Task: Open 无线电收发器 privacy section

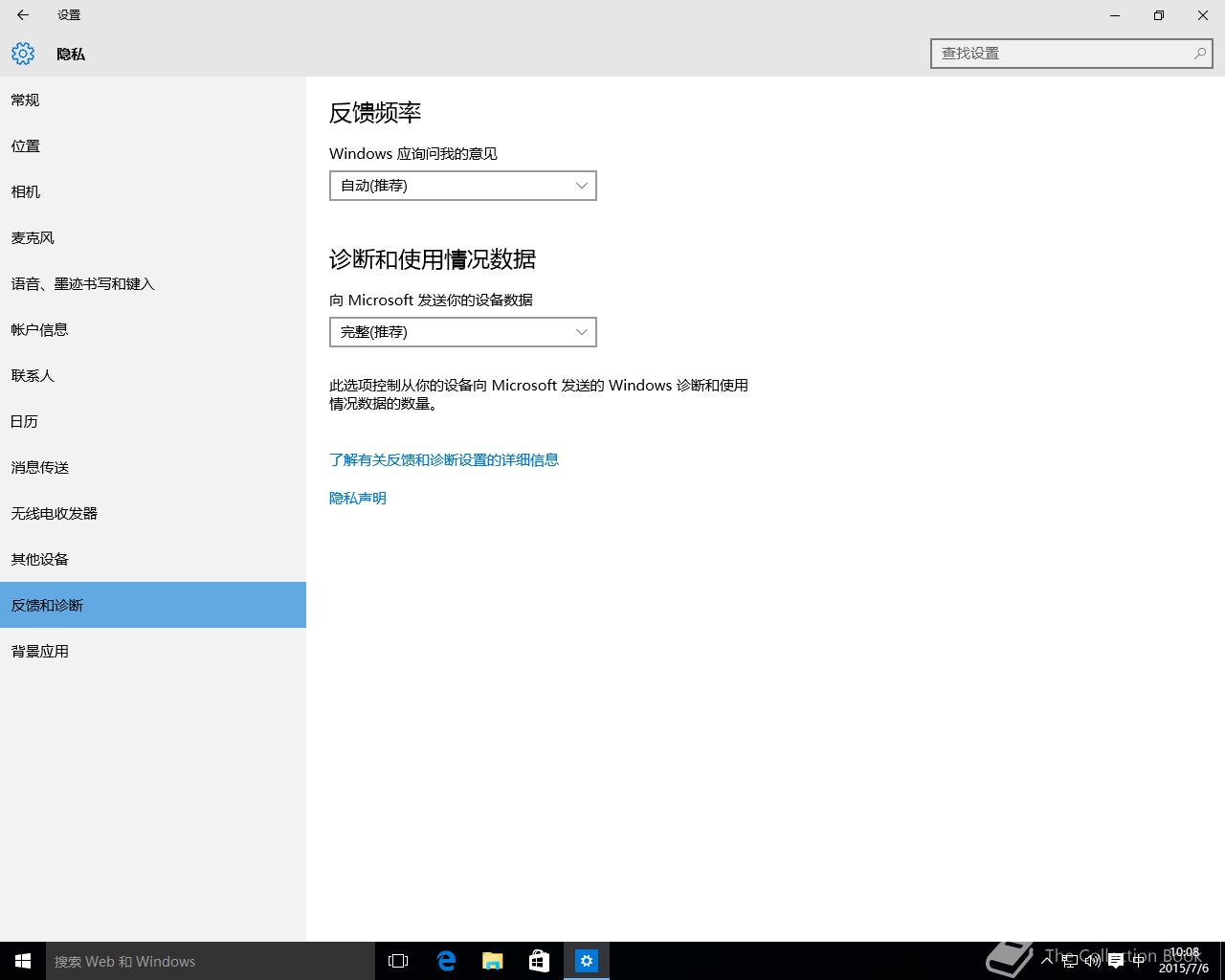Action: coord(153,513)
